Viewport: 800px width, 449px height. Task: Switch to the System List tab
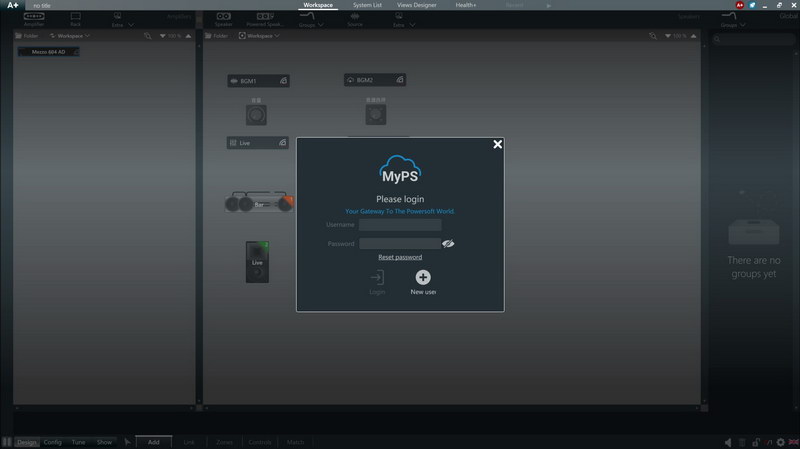point(367,5)
